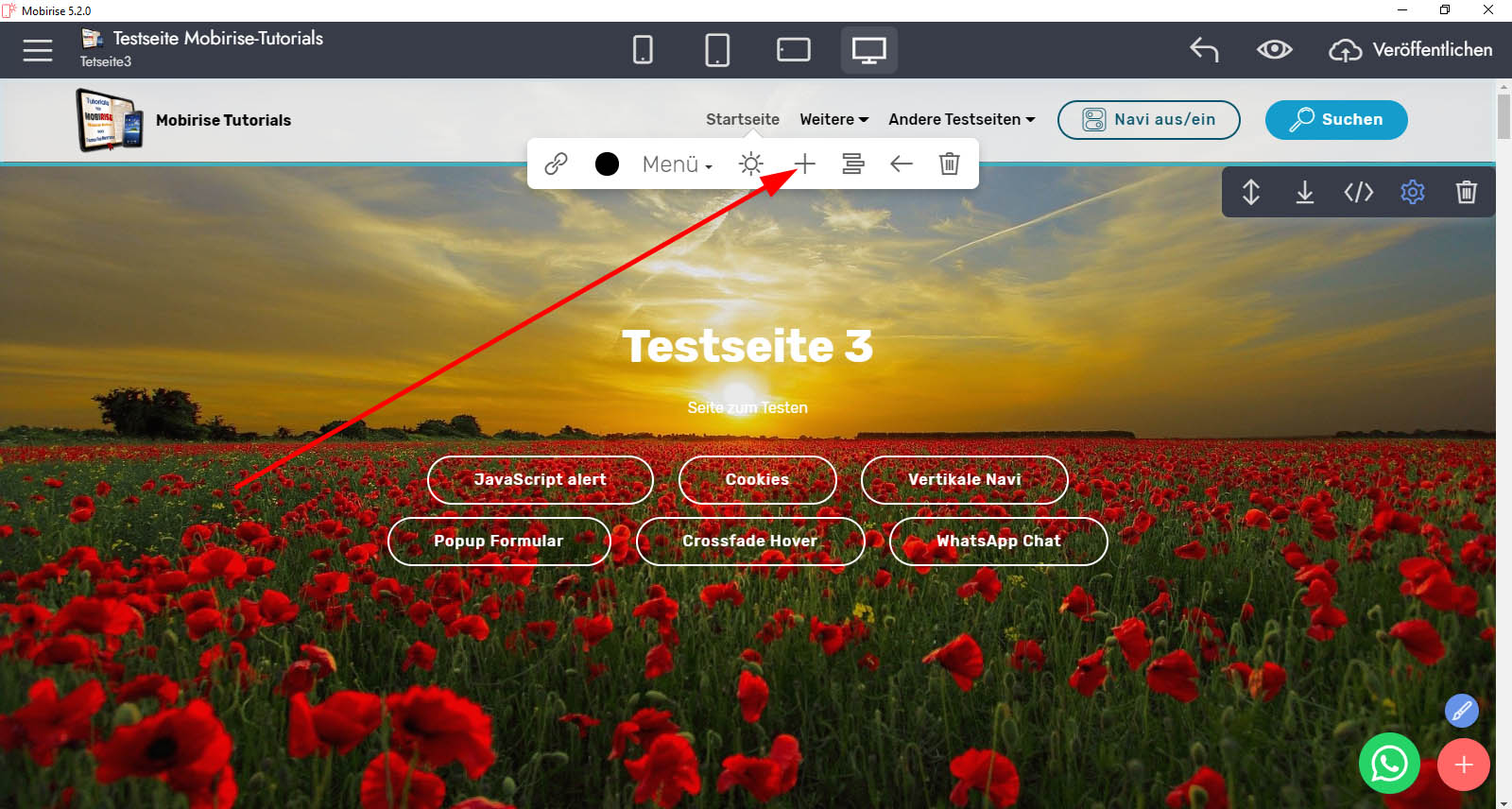Switch to tablet landscape preview
The image size is (1512, 809).
click(x=793, y=49)
